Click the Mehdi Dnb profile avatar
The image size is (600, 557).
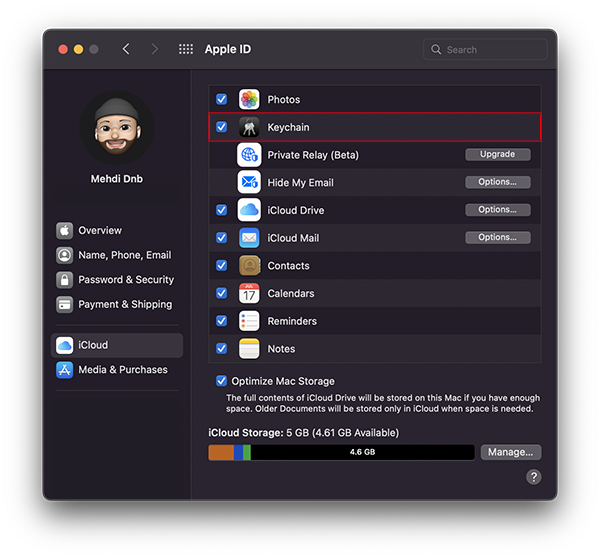(117, 127)
